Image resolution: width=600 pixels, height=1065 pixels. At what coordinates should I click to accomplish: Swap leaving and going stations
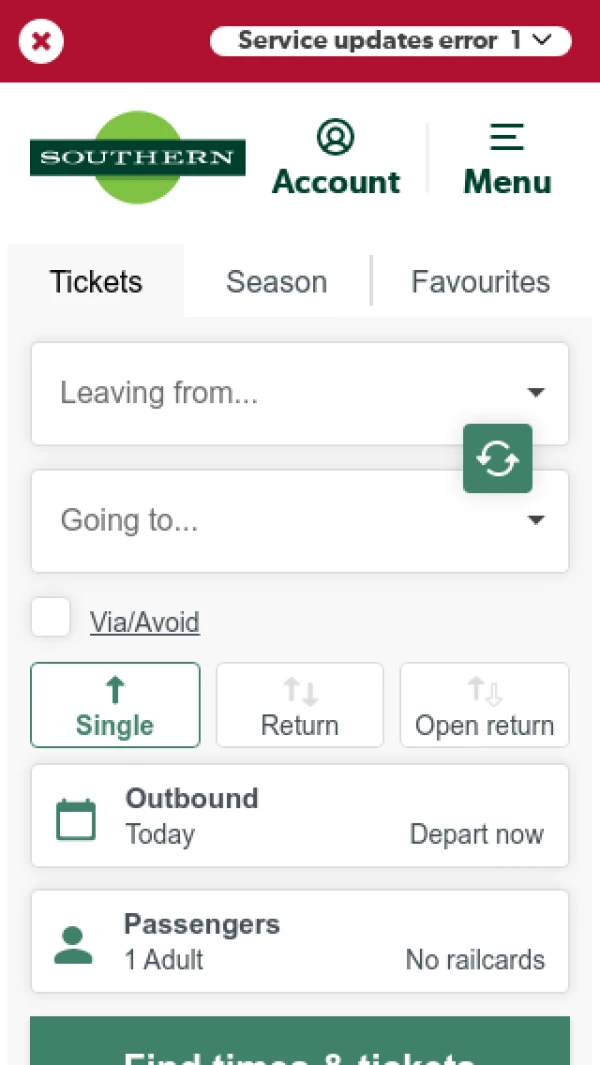[x=498, y=459]
